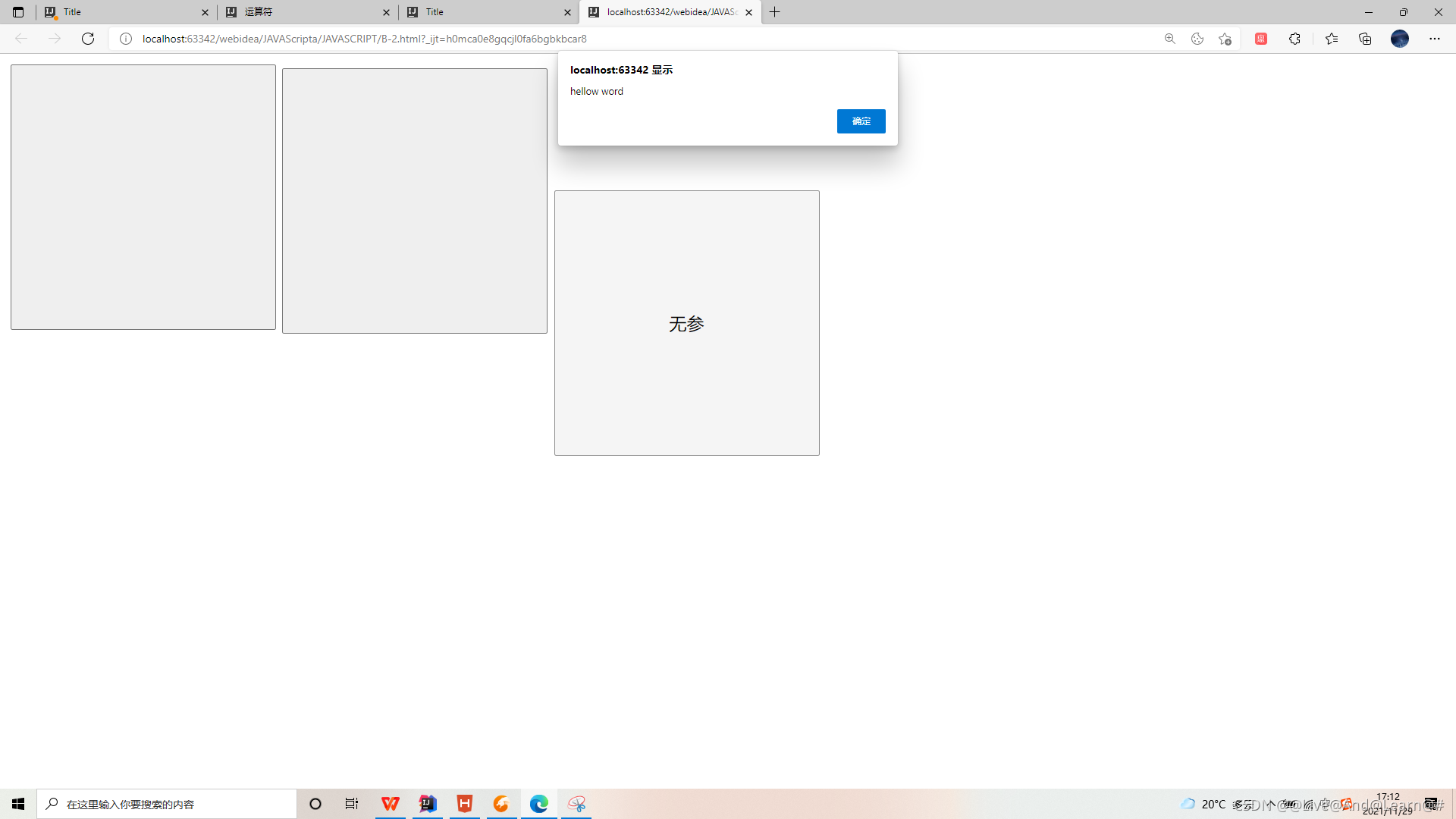This screenshot has width=1456, height=819.
Task: Click the 无参 button
Action: (x=686, y=323)
